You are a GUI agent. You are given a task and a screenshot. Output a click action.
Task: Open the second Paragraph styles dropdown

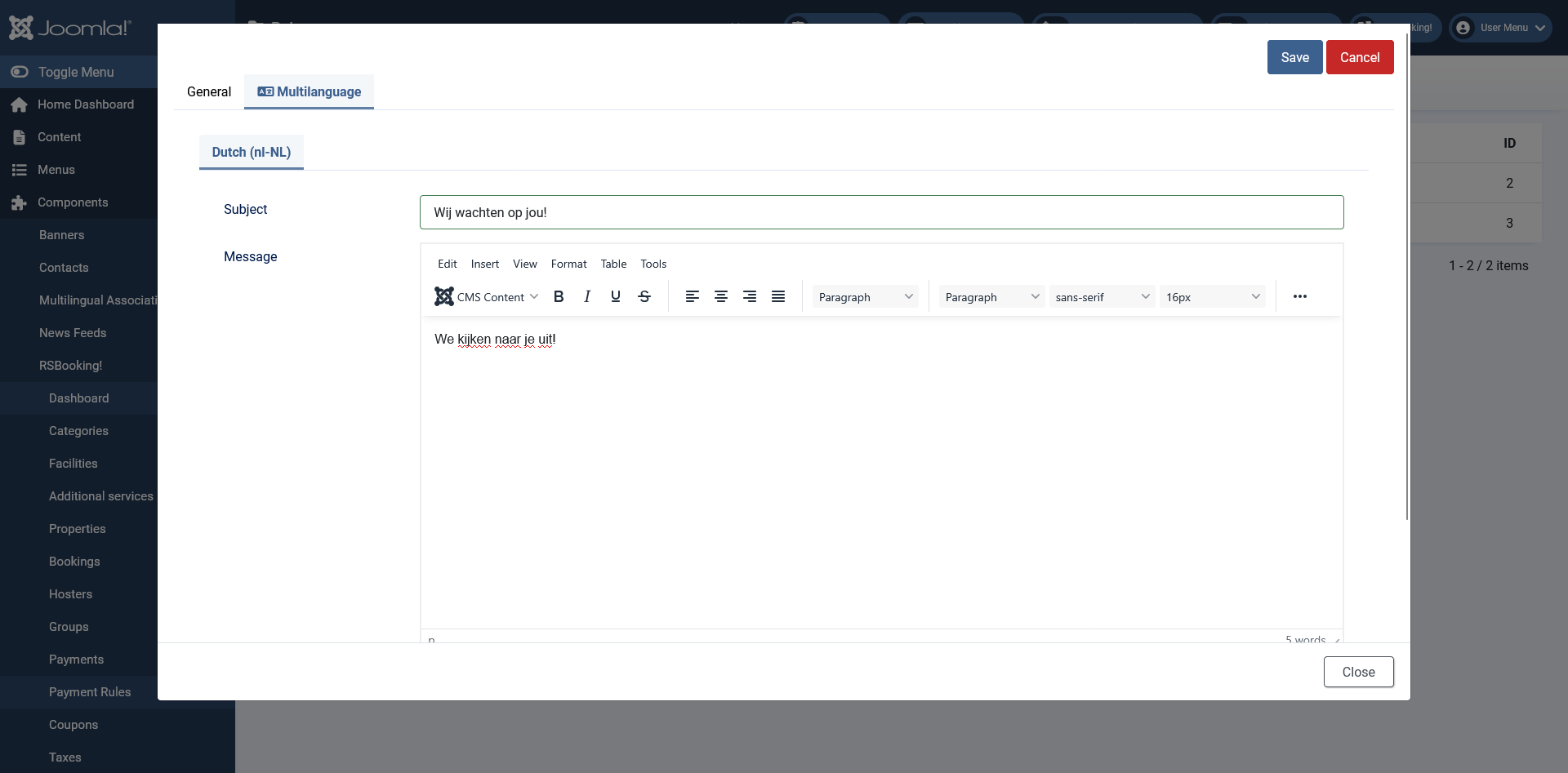991,297
